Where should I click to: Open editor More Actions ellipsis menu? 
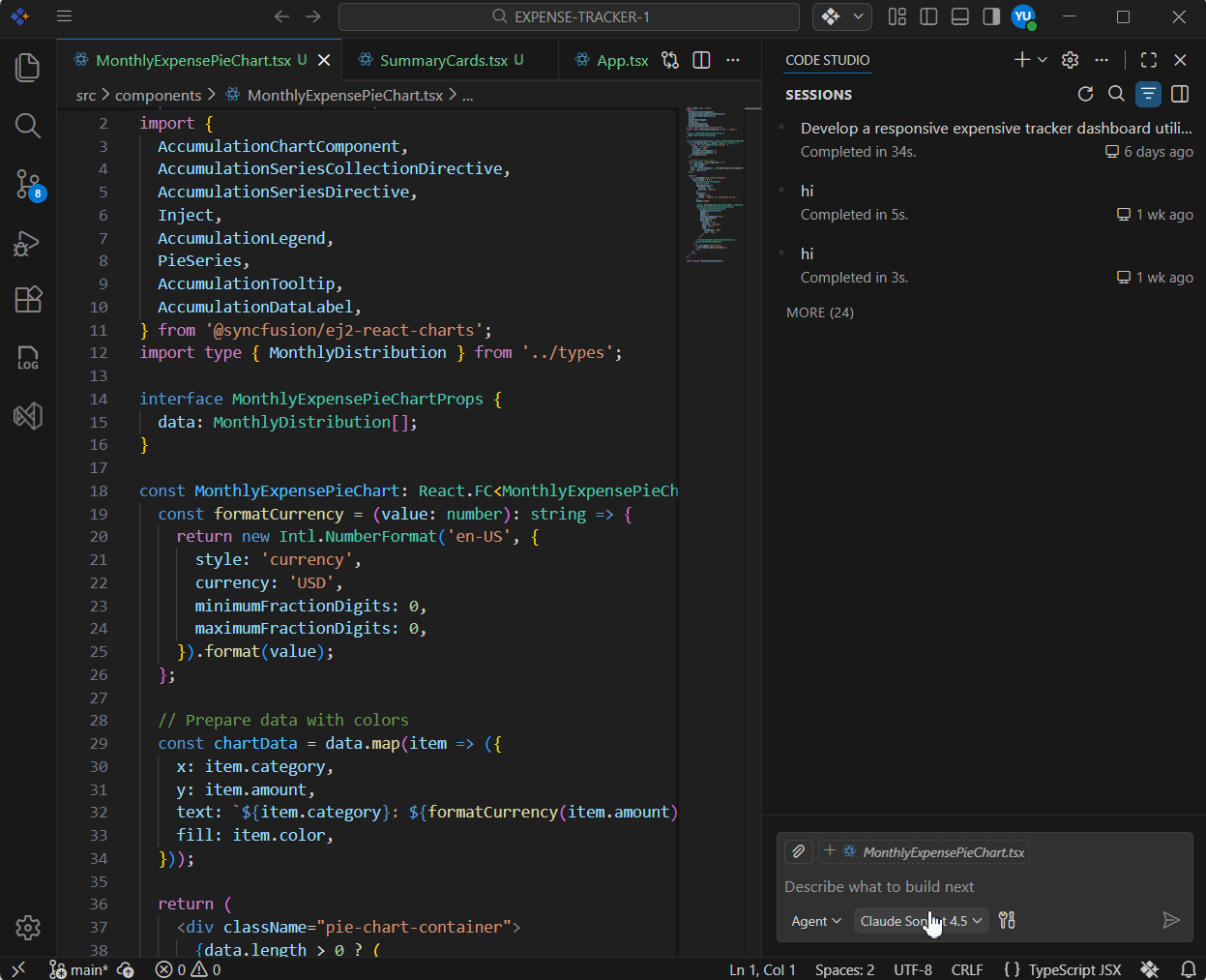(733, 60)
